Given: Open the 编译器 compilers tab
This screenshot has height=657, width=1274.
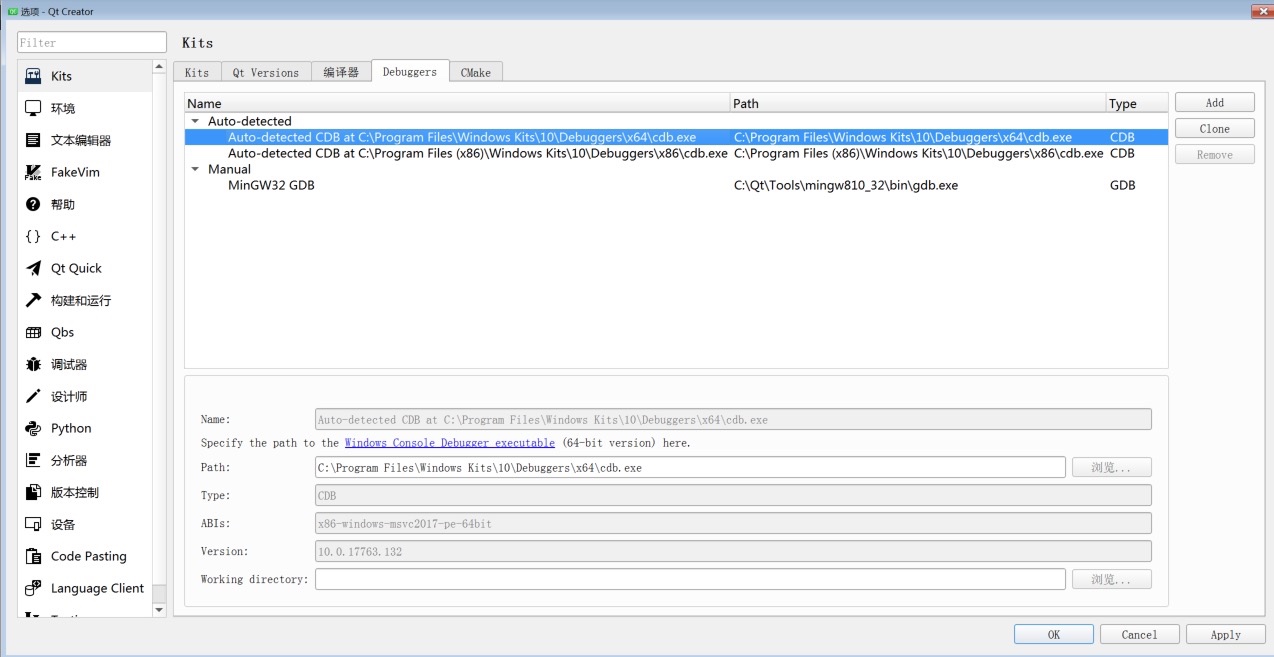Looking at the screenshot, I should pos(341,72).
